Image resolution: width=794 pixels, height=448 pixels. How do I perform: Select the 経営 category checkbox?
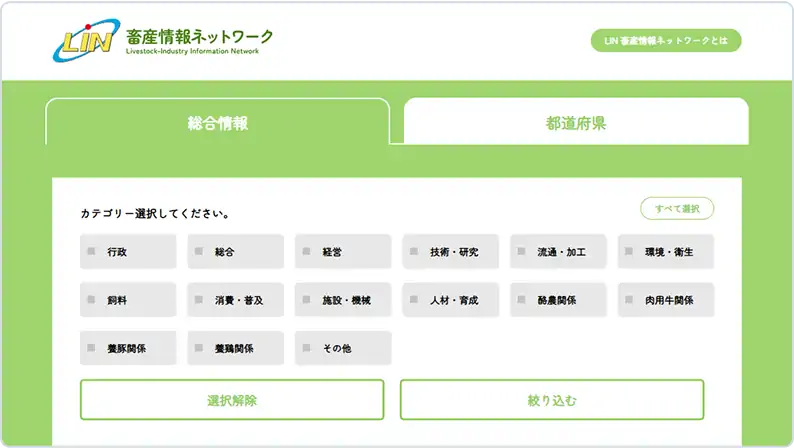(x=306, y=252)
